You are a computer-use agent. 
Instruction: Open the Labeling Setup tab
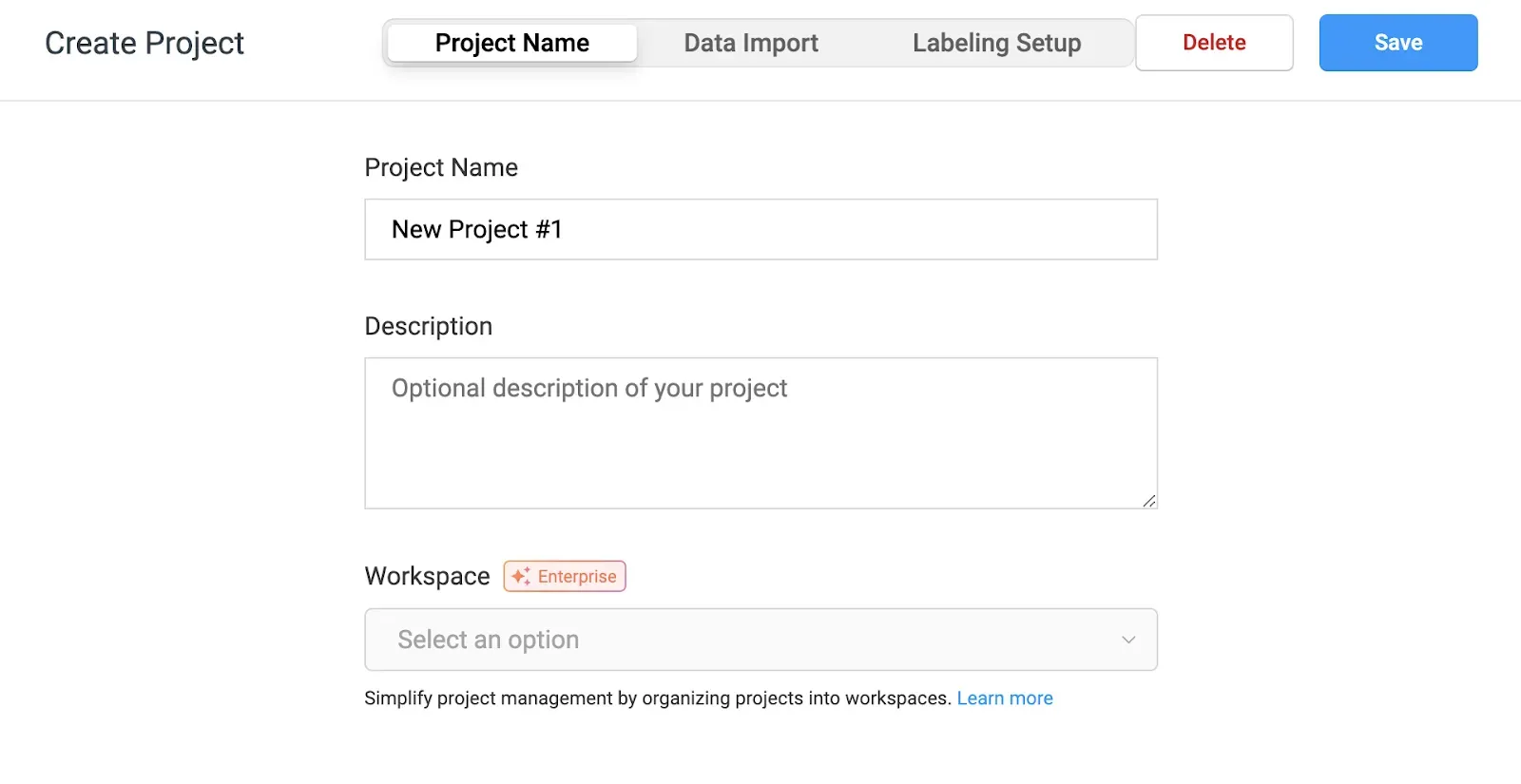point(996,43)
